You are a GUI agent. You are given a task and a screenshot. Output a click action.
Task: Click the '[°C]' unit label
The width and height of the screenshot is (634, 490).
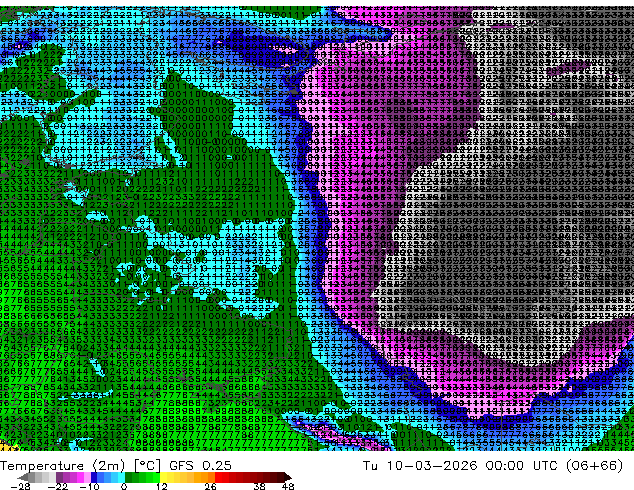147,466
